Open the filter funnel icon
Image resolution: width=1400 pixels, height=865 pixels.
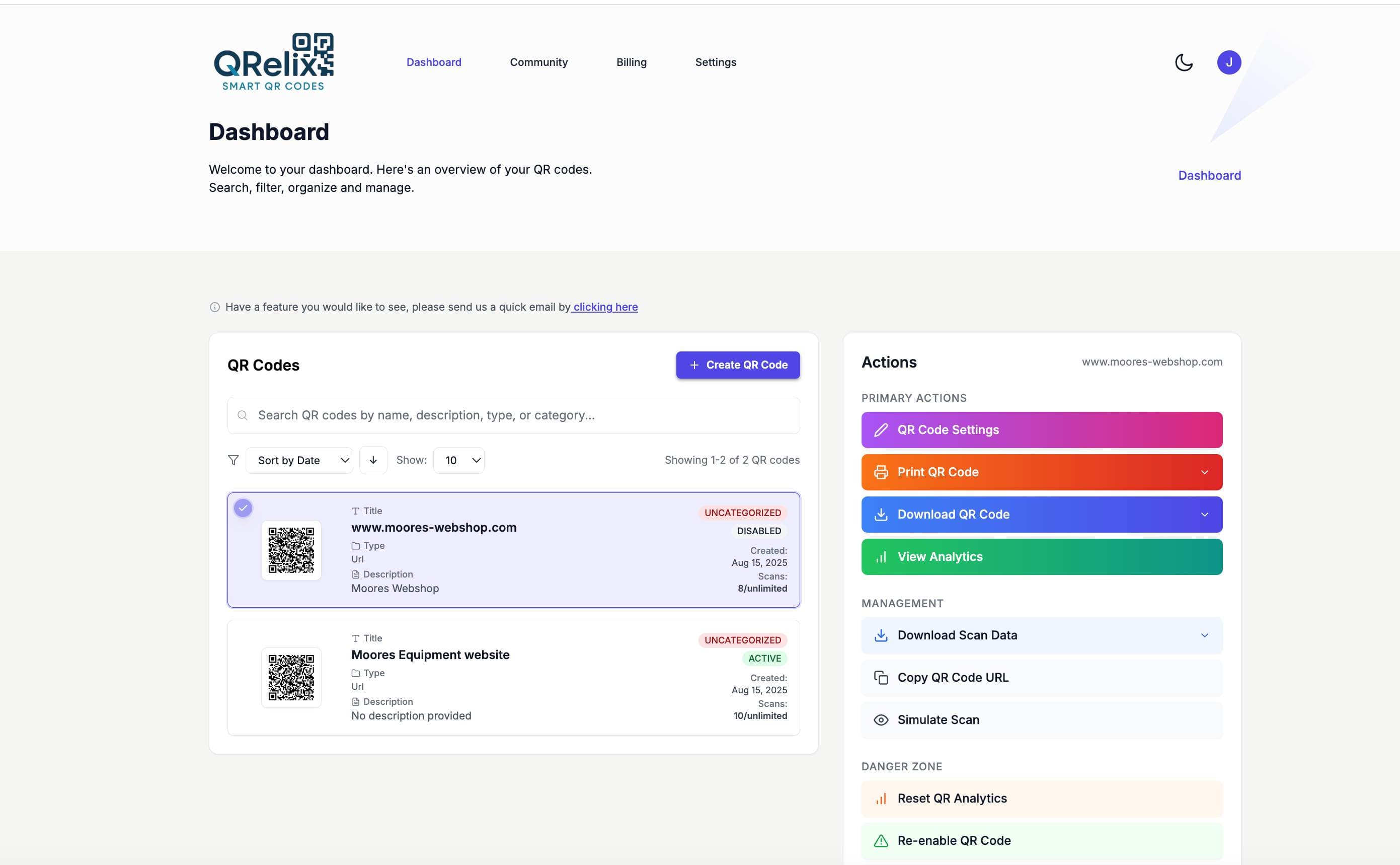tap(233, 460)
